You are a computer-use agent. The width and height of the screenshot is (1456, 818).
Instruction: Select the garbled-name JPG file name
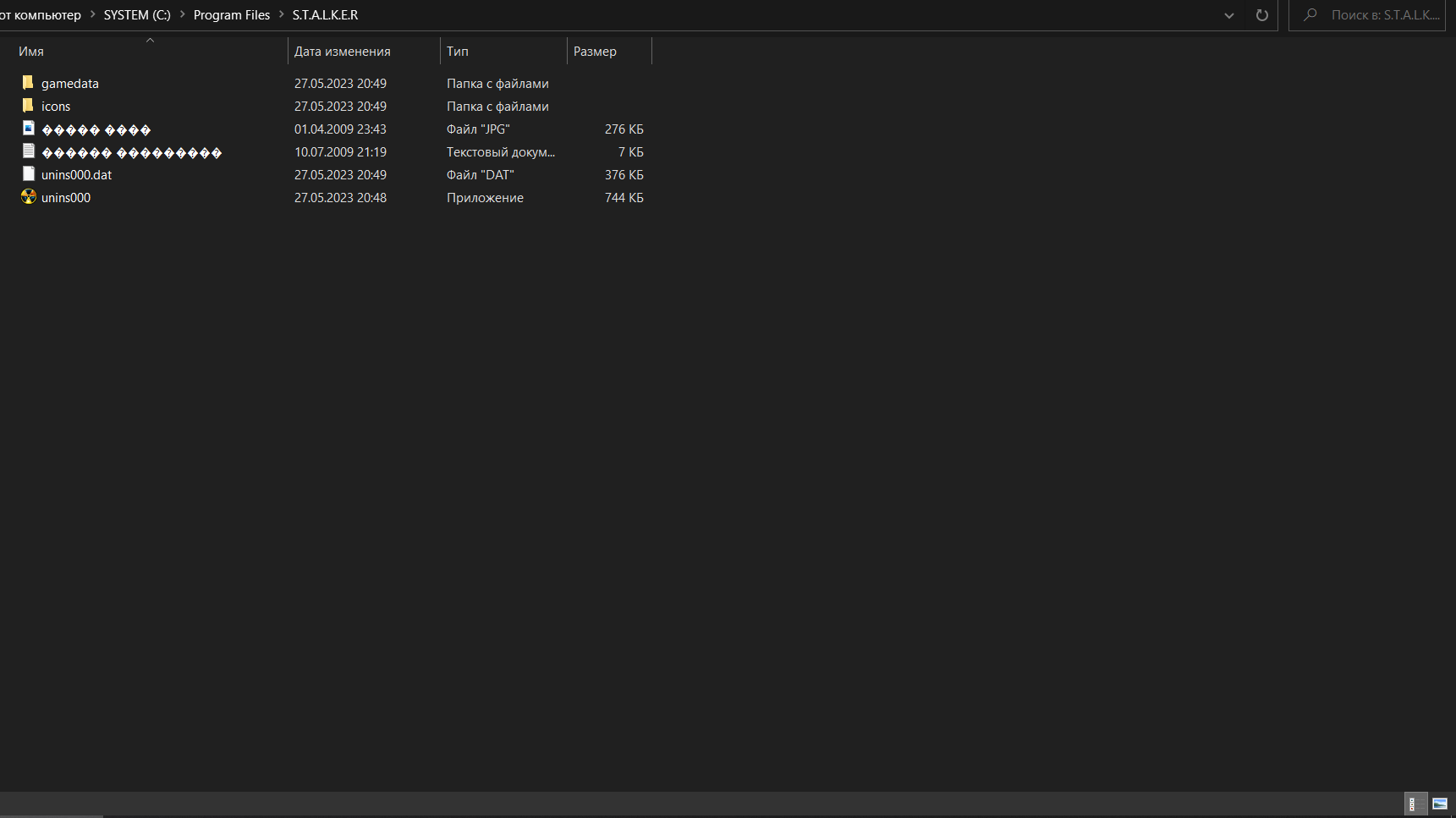(x=96, y=129)
